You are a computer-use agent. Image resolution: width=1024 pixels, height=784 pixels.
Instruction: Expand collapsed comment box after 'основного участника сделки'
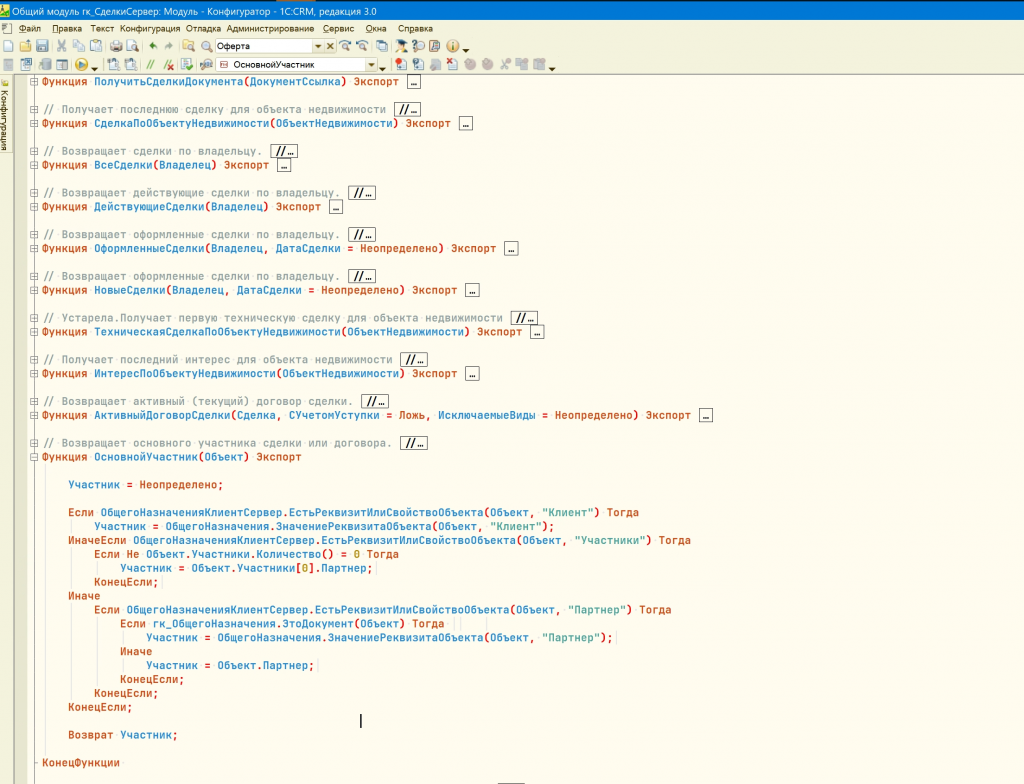coord(414,443)
